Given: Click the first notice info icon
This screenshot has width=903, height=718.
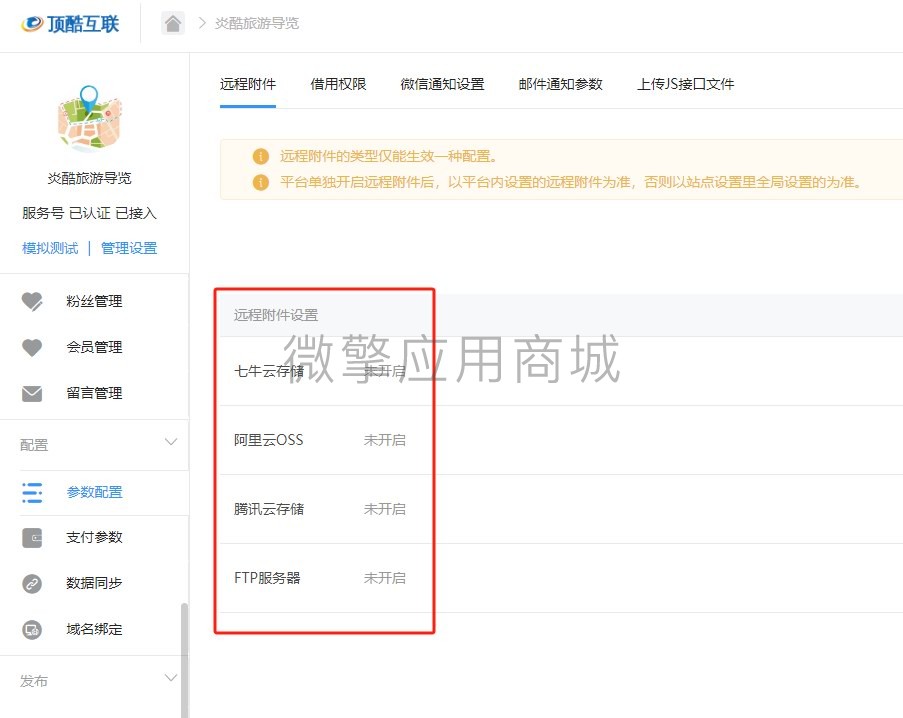Looking at the screenshot, I should click(x=261, y=156).
